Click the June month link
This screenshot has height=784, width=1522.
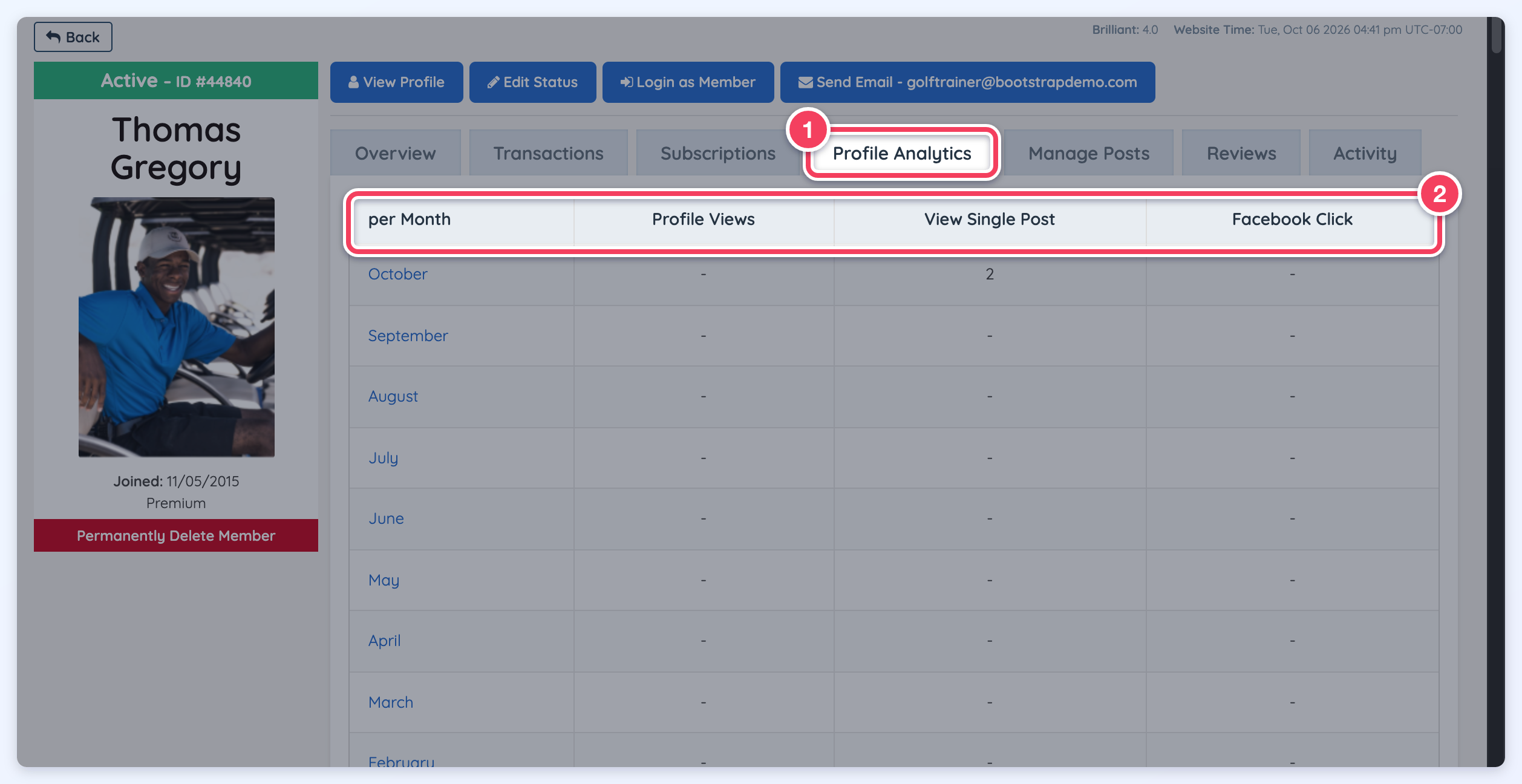(386, 518)
